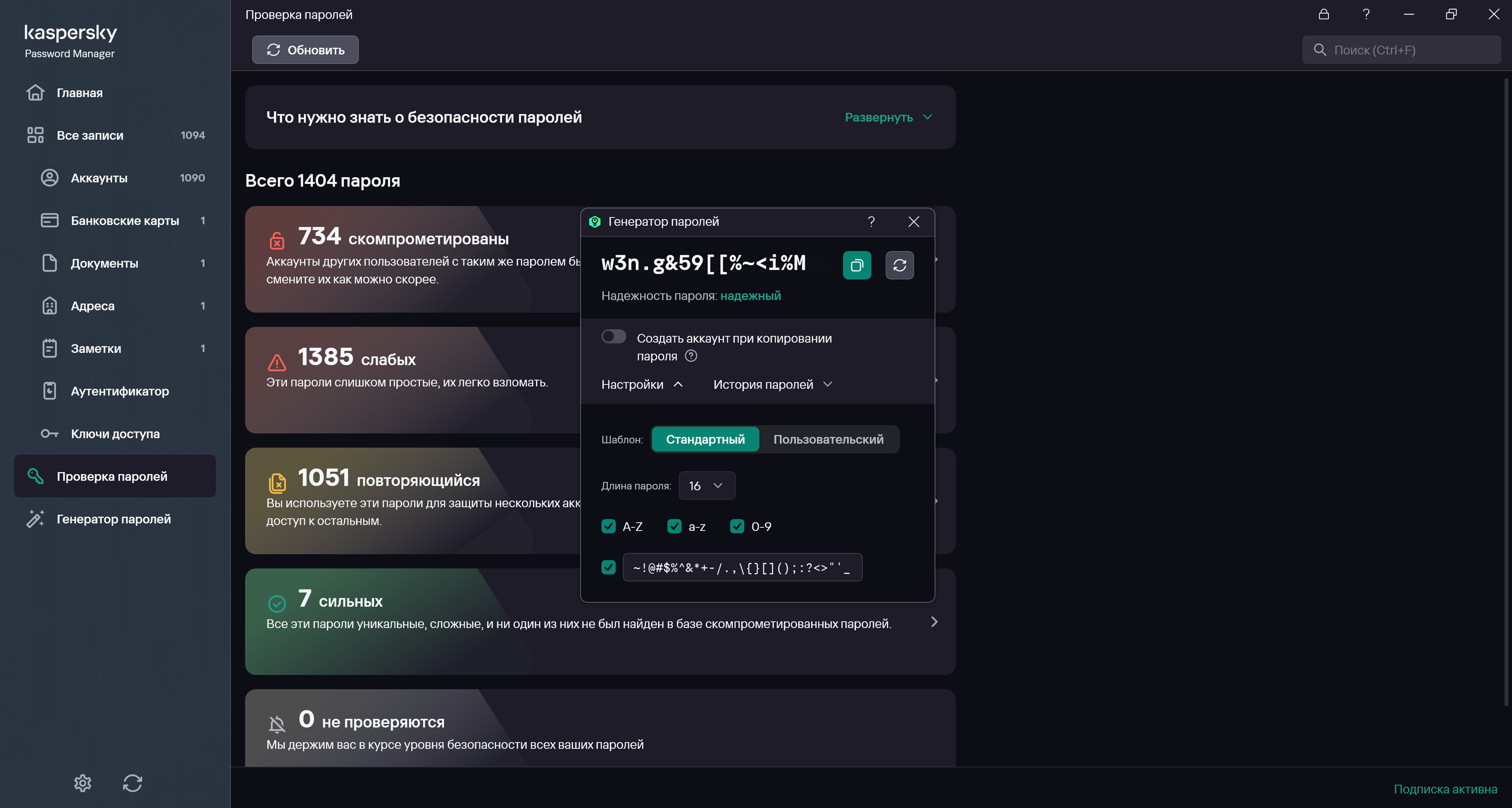Image resolution: width=1512 pixels, height=808 pixels.
Task: Click the lock vault icon in title bar
Action: [1324, 15]
